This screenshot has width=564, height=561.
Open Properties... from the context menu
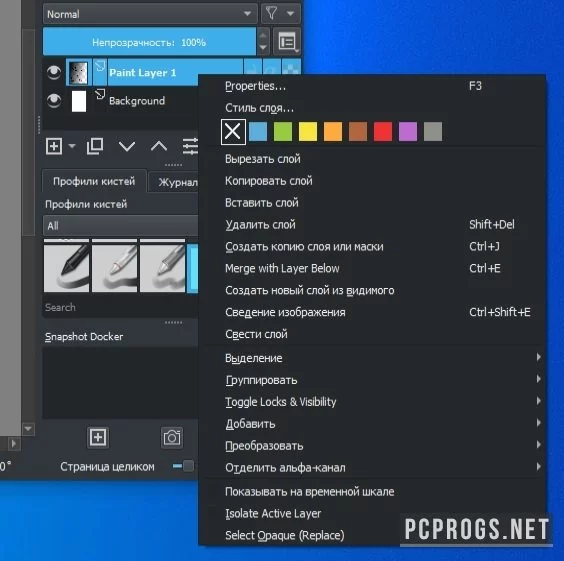pyautogui.click(x=372, y=86)
